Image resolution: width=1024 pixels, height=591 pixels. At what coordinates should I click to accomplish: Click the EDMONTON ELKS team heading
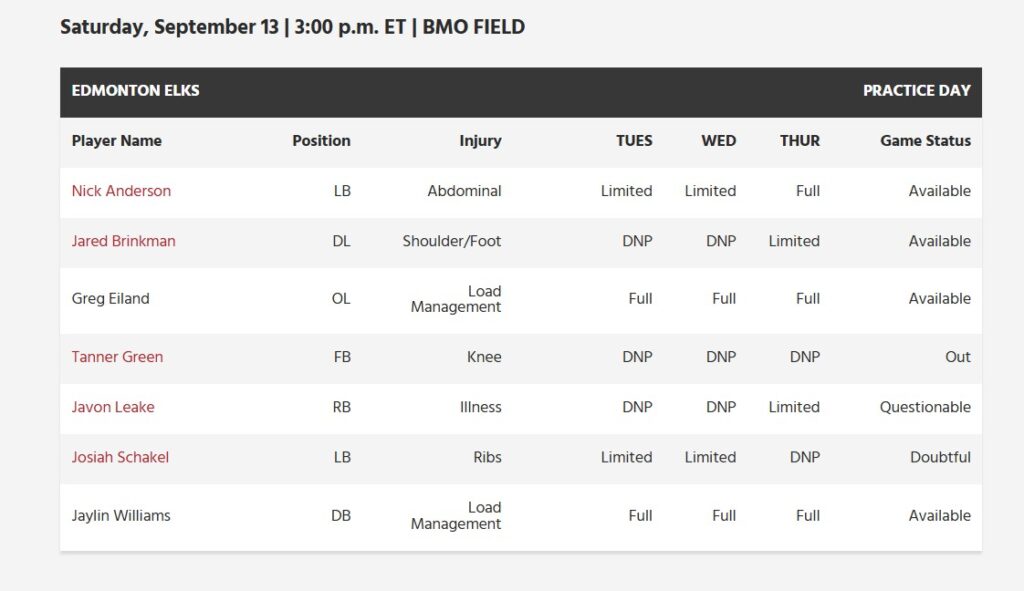[135, 91]
